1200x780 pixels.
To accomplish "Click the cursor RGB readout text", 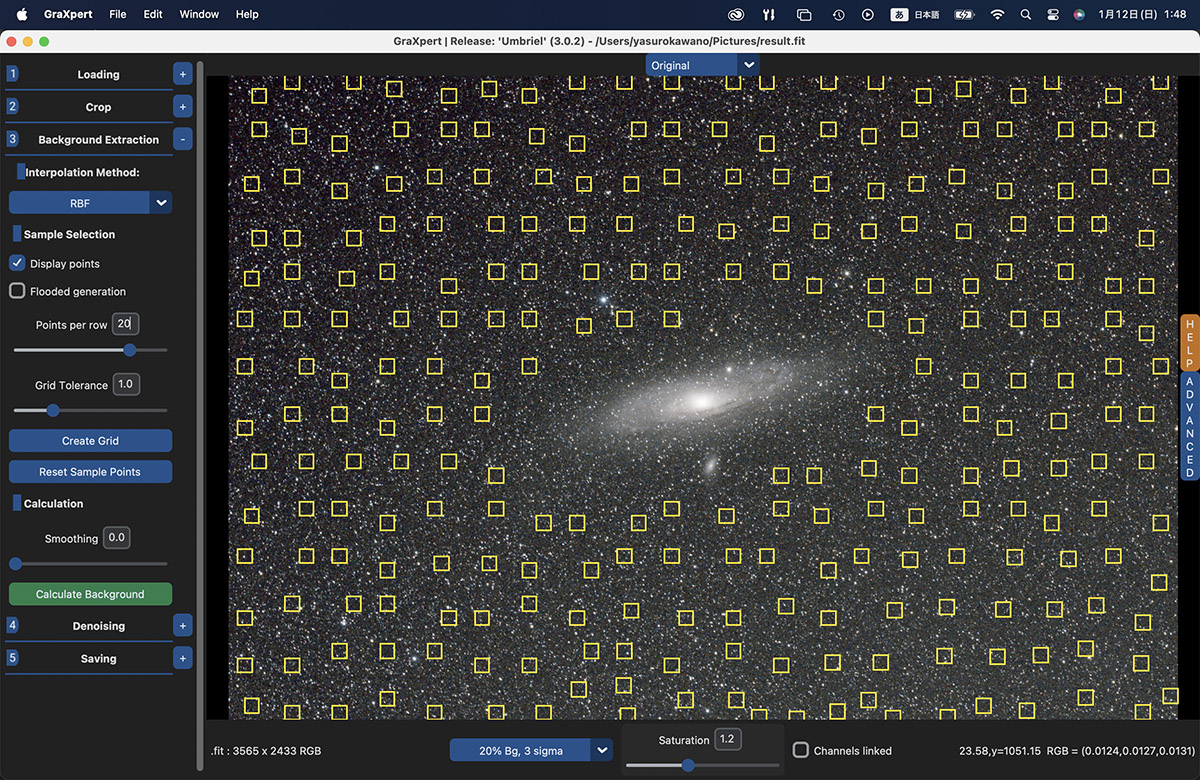I will point(1077,750).
